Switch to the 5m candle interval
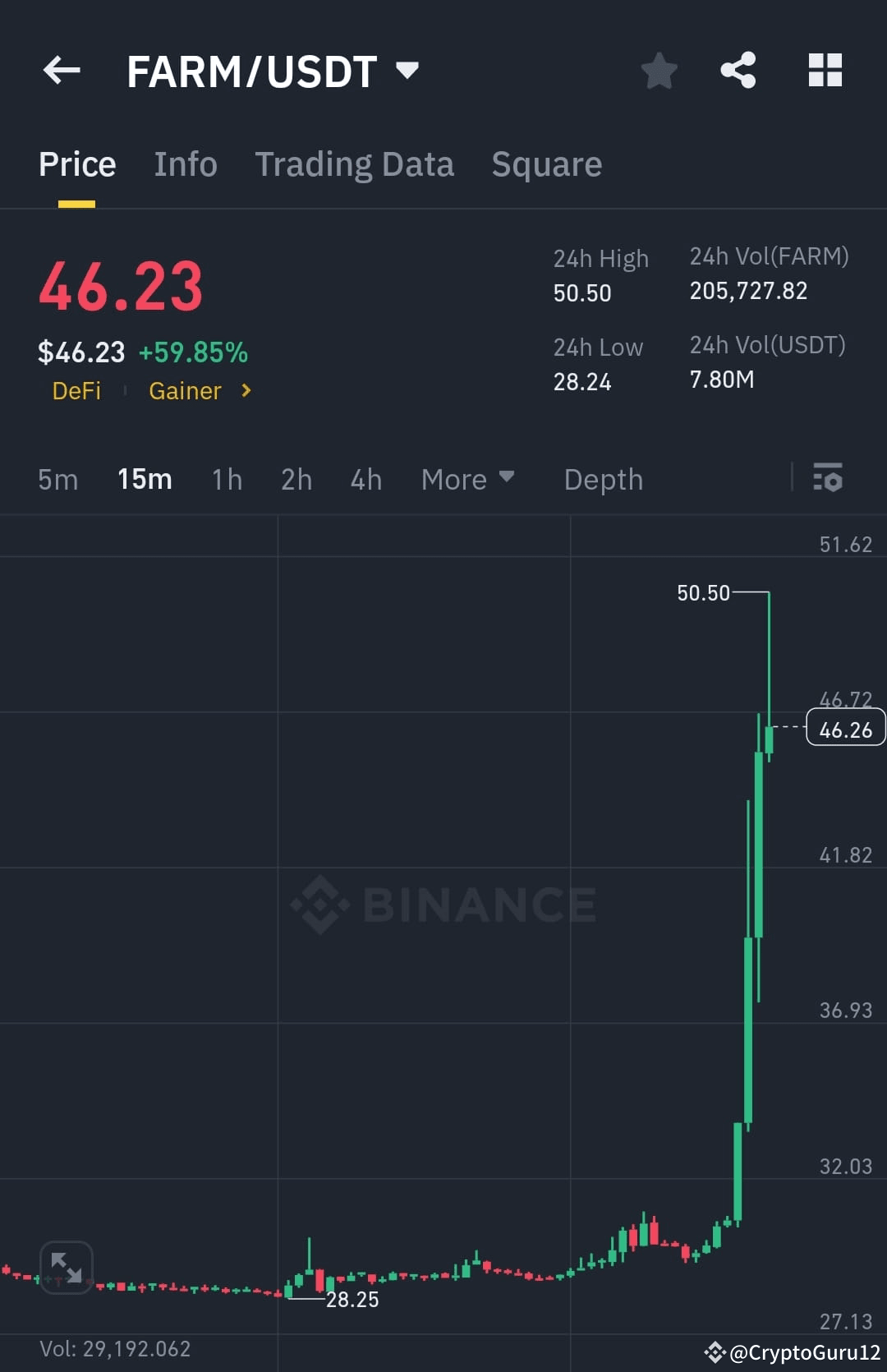The image size is (887, 1372). click(57, 479)
